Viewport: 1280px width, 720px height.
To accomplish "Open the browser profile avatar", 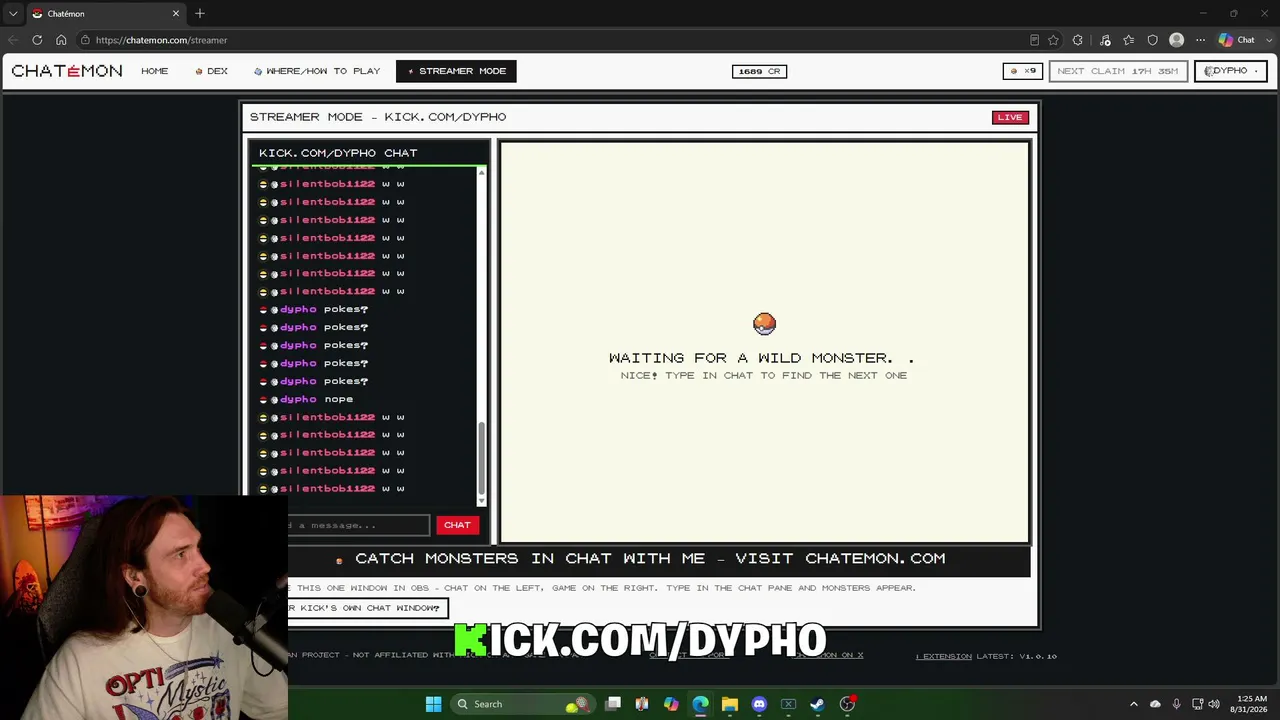I will [x=1177, y=40].
